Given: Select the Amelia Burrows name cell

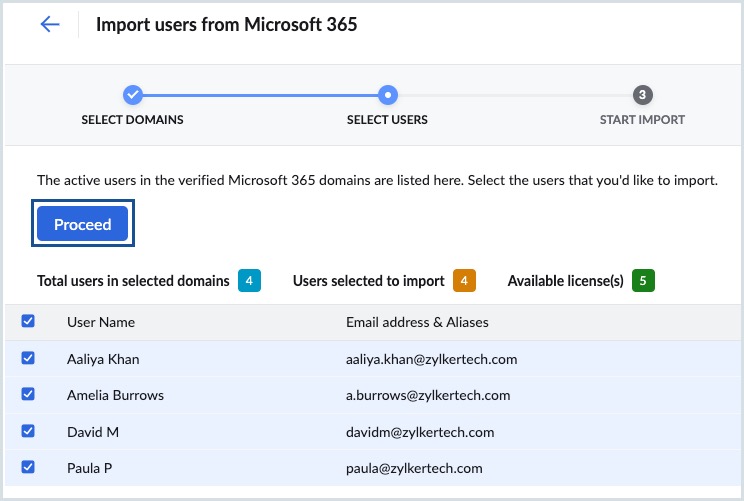Looking at the screenshot, I should 115,395.
